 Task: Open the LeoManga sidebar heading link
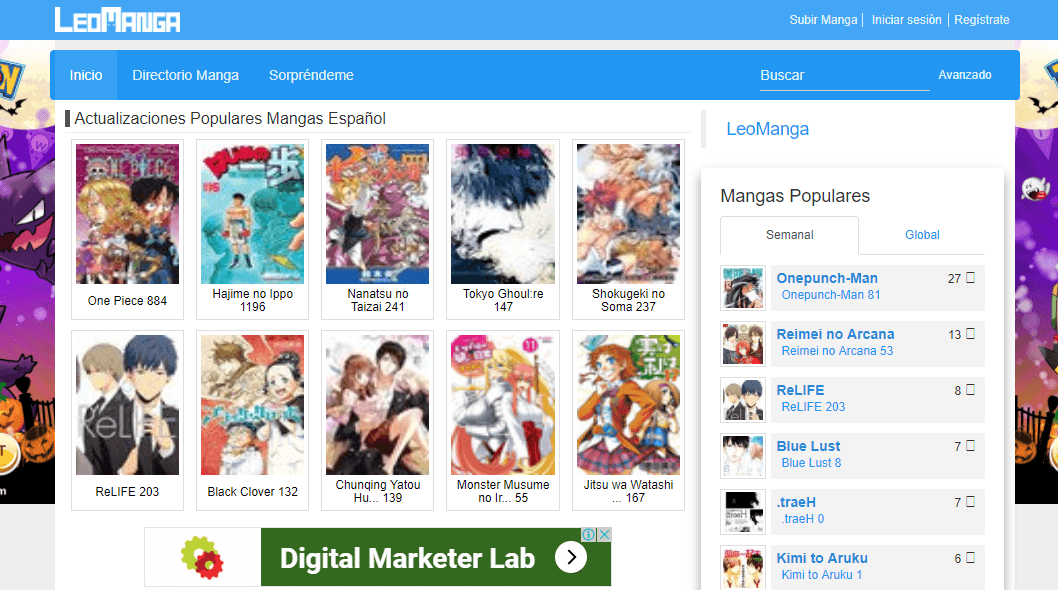pyautogui.click(x=767, y=129)
